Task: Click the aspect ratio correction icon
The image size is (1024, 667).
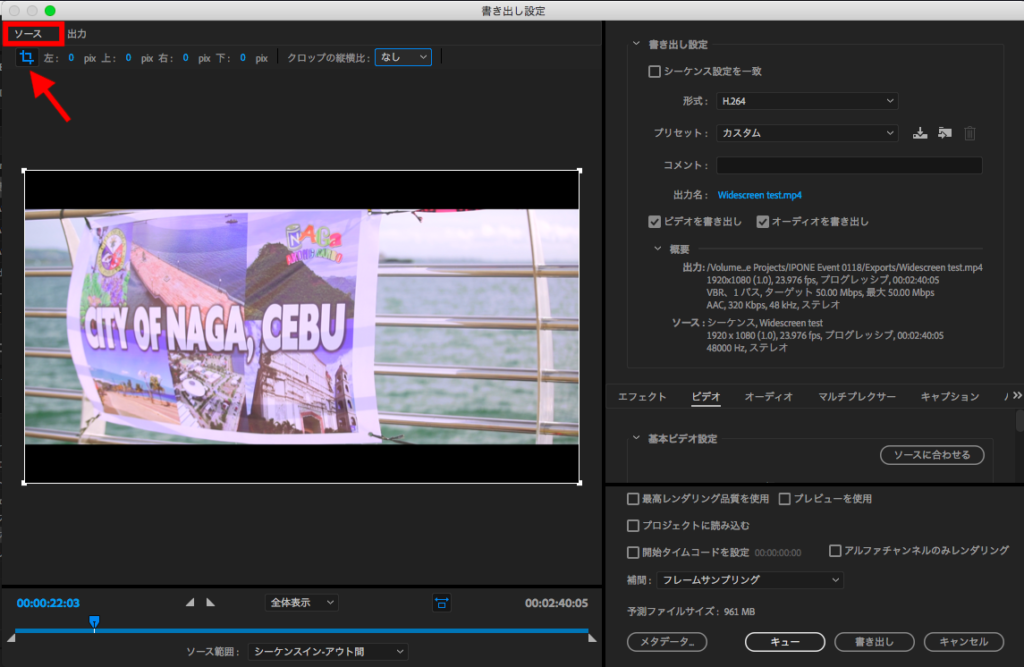Action: pyautogui.click(x=441, y=602)
